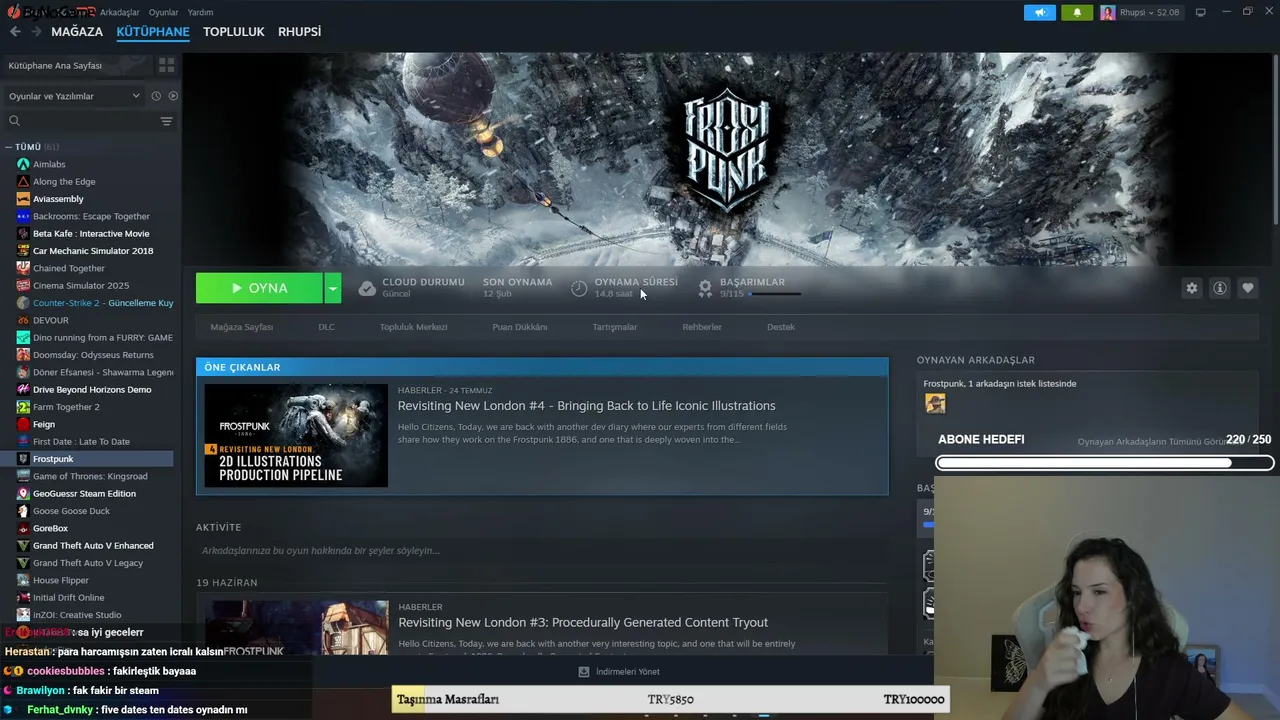Open advanced filter options in library search

coord(166,121)
